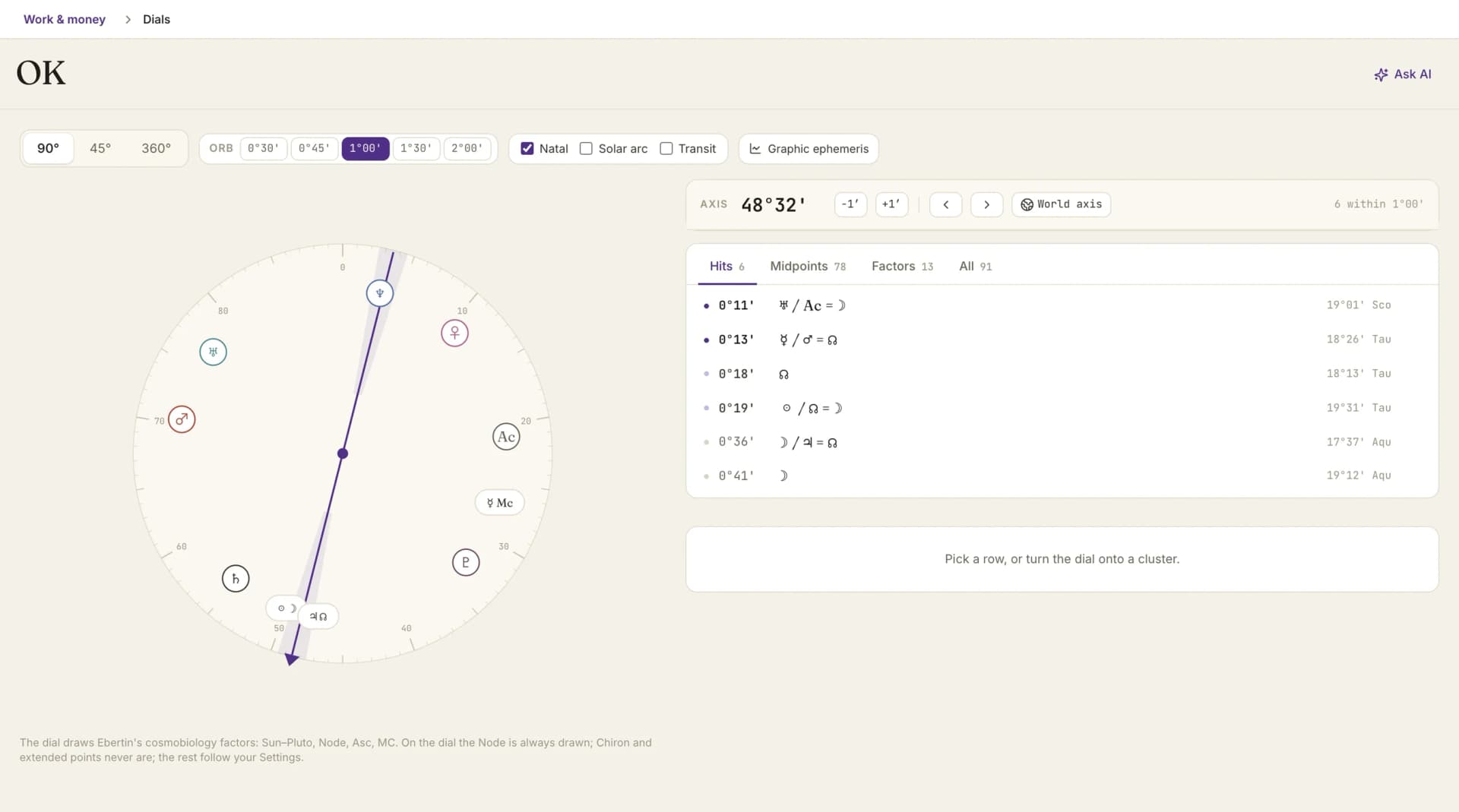
Task: Increase axis by one minute
Action: pos(891,204)
